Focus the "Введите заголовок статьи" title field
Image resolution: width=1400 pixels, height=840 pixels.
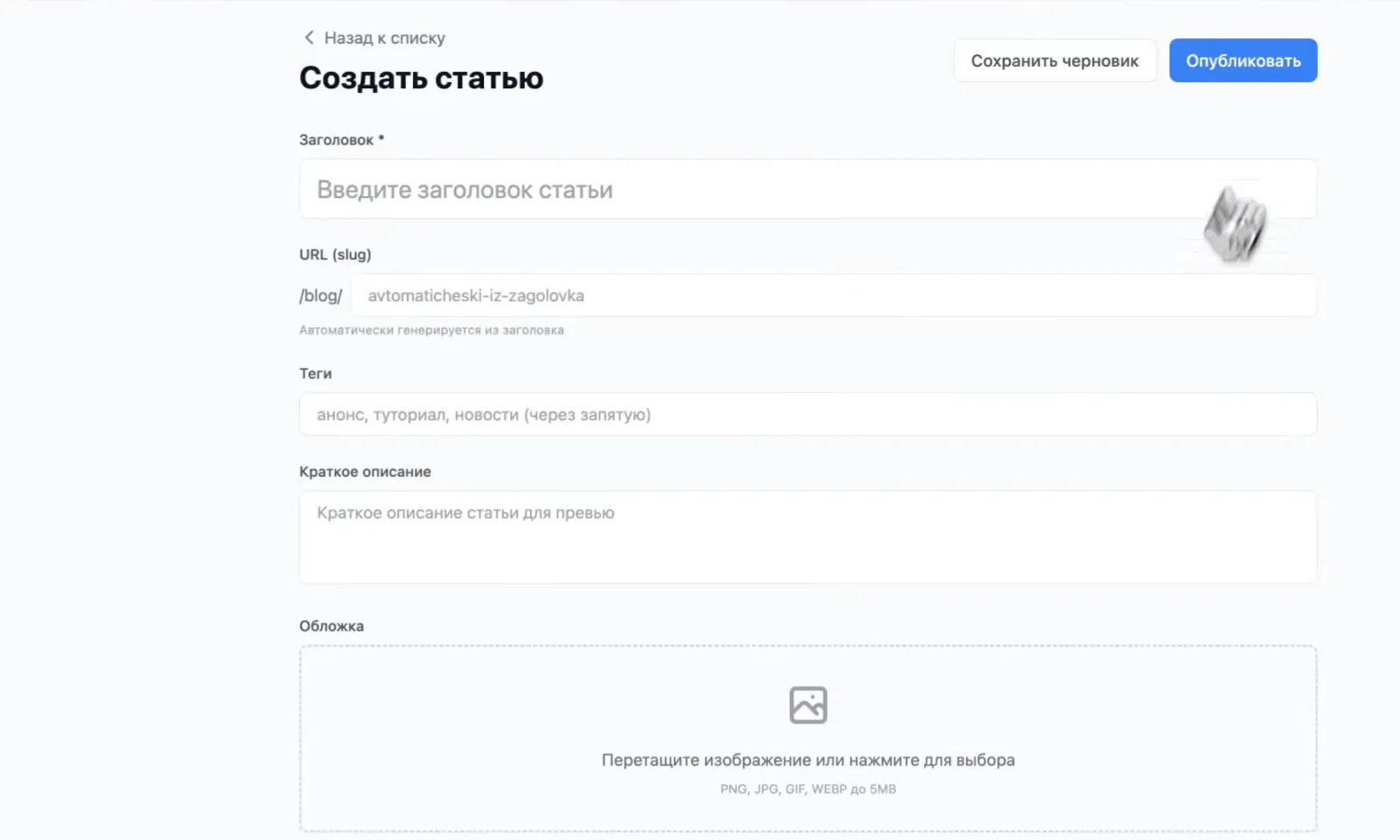[808, 189]
